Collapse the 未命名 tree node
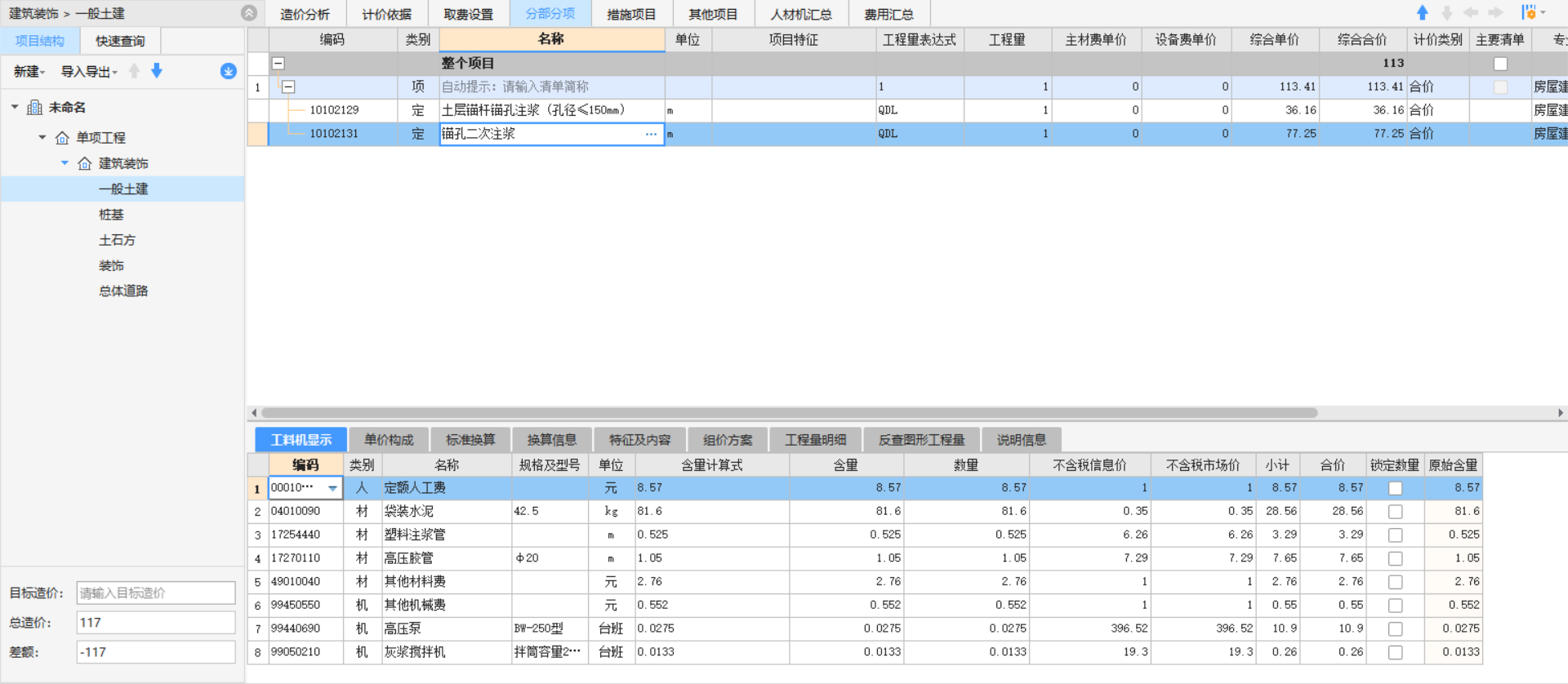This screenshot has height=684, width=1568. pos(15,107)
